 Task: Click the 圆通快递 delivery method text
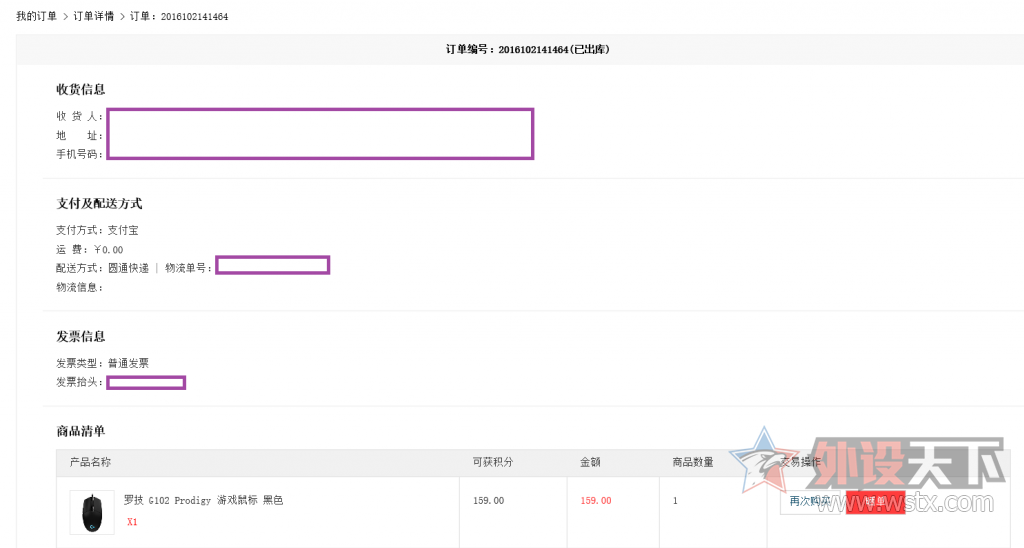coord(129,268)
